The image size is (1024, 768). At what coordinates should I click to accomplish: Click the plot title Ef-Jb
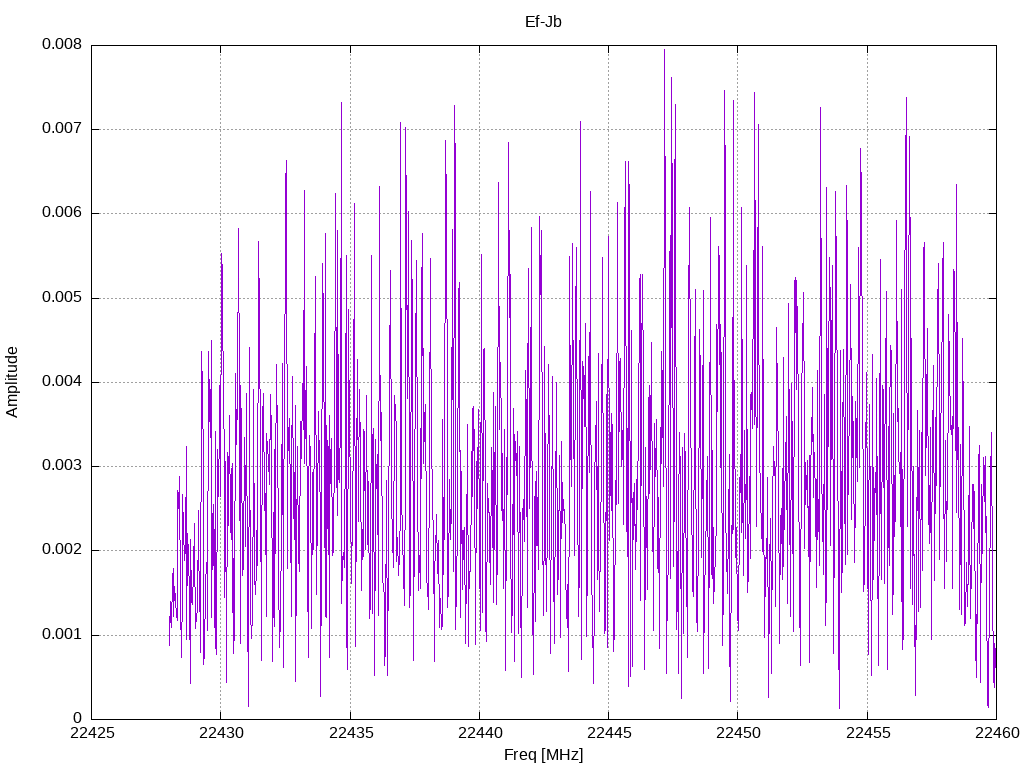click(x=543, y=22)
